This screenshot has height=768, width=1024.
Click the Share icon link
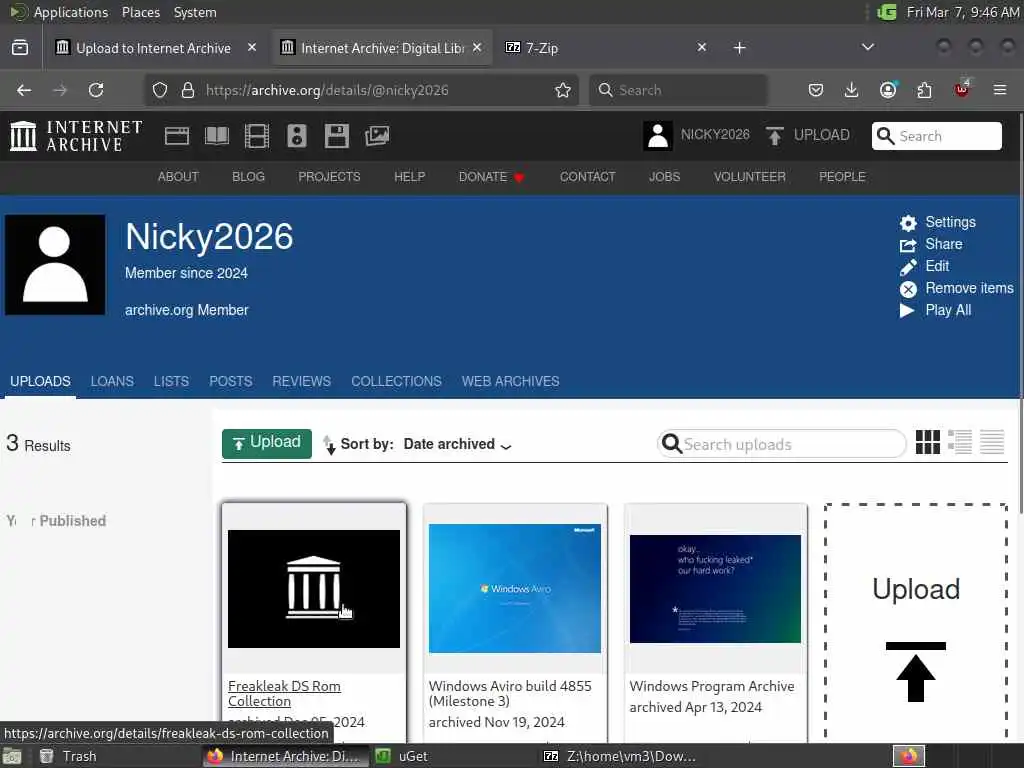(x=931, y=244)
